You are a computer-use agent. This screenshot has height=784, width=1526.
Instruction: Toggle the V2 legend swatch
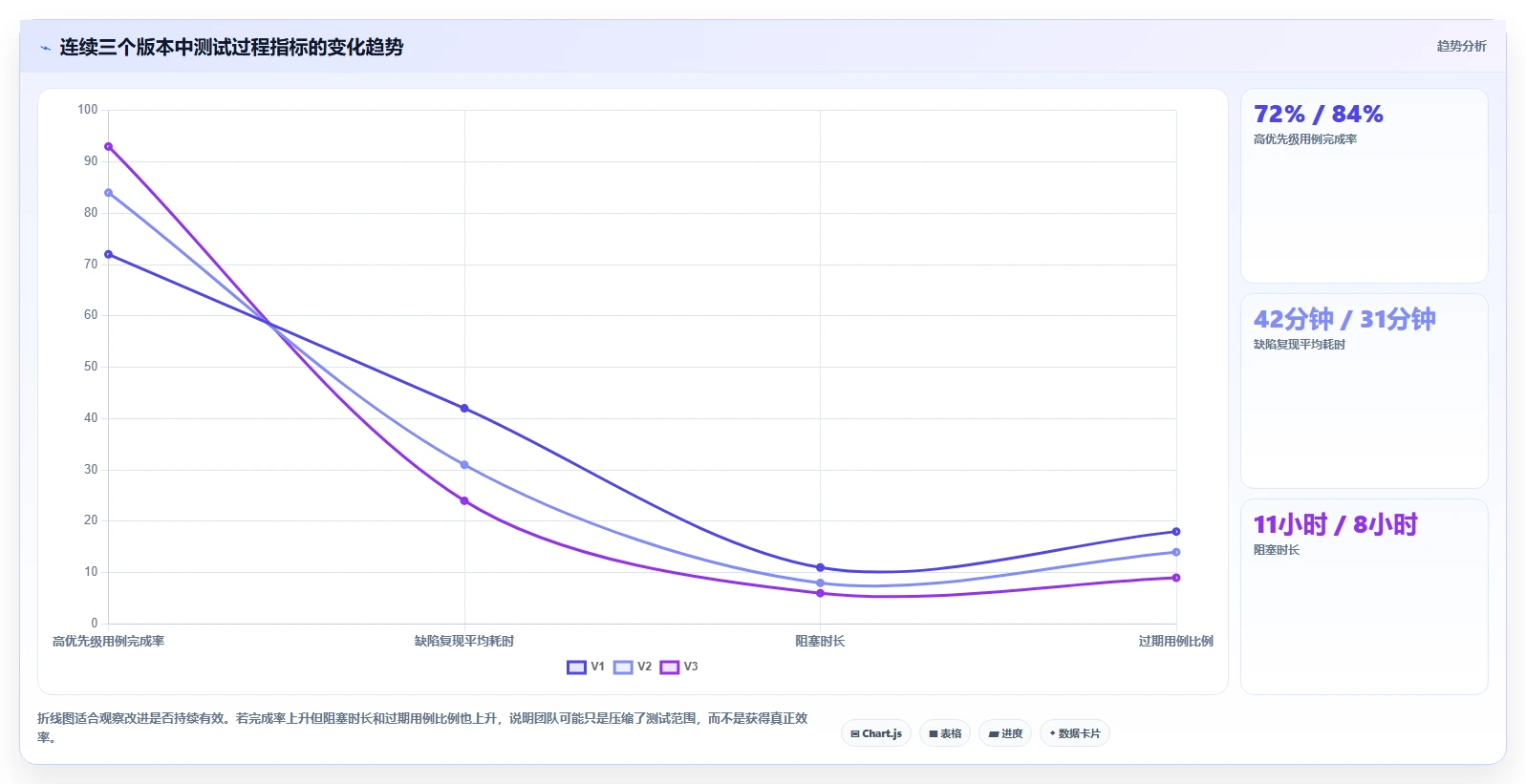point(623,667)
